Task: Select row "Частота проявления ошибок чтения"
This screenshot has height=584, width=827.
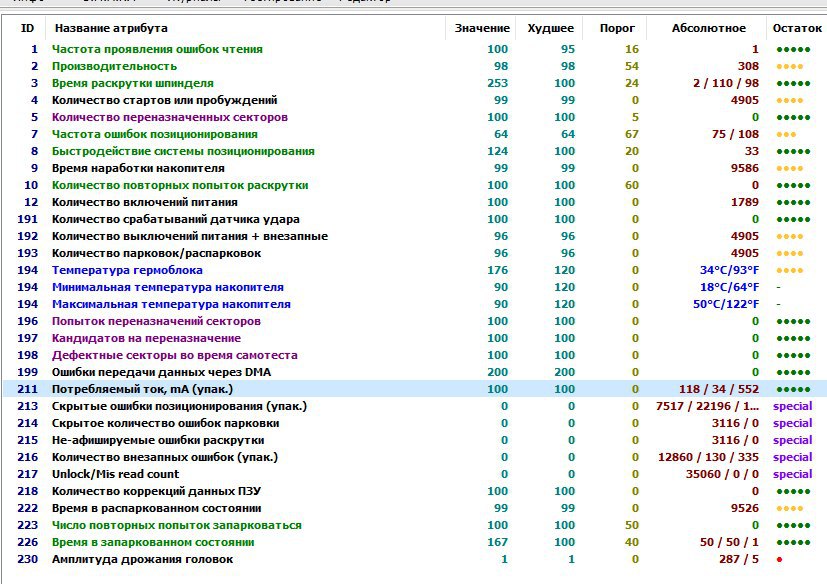Action: (415, 49)
